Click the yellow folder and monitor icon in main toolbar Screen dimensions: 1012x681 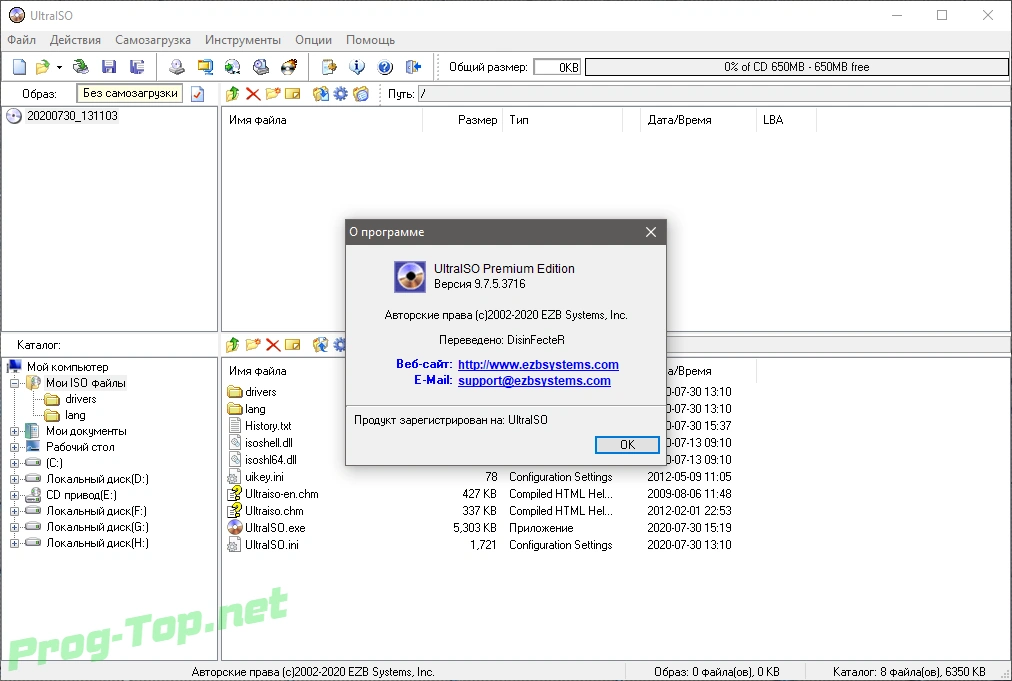(205, 66)
